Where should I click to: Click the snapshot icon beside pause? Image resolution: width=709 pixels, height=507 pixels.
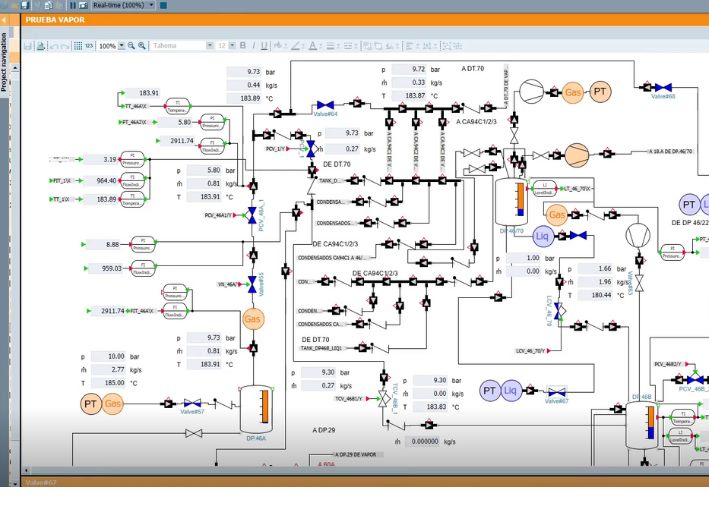(83, 5)
